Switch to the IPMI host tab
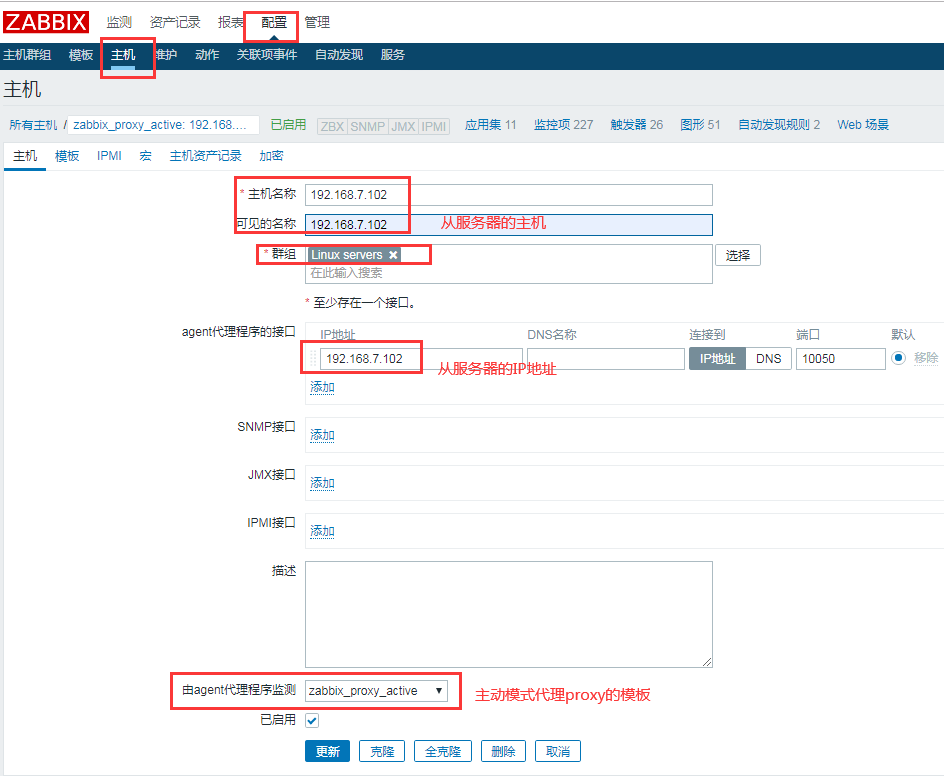Image resolution: width=944 pixels, height=776 pixels. [109, 156]
